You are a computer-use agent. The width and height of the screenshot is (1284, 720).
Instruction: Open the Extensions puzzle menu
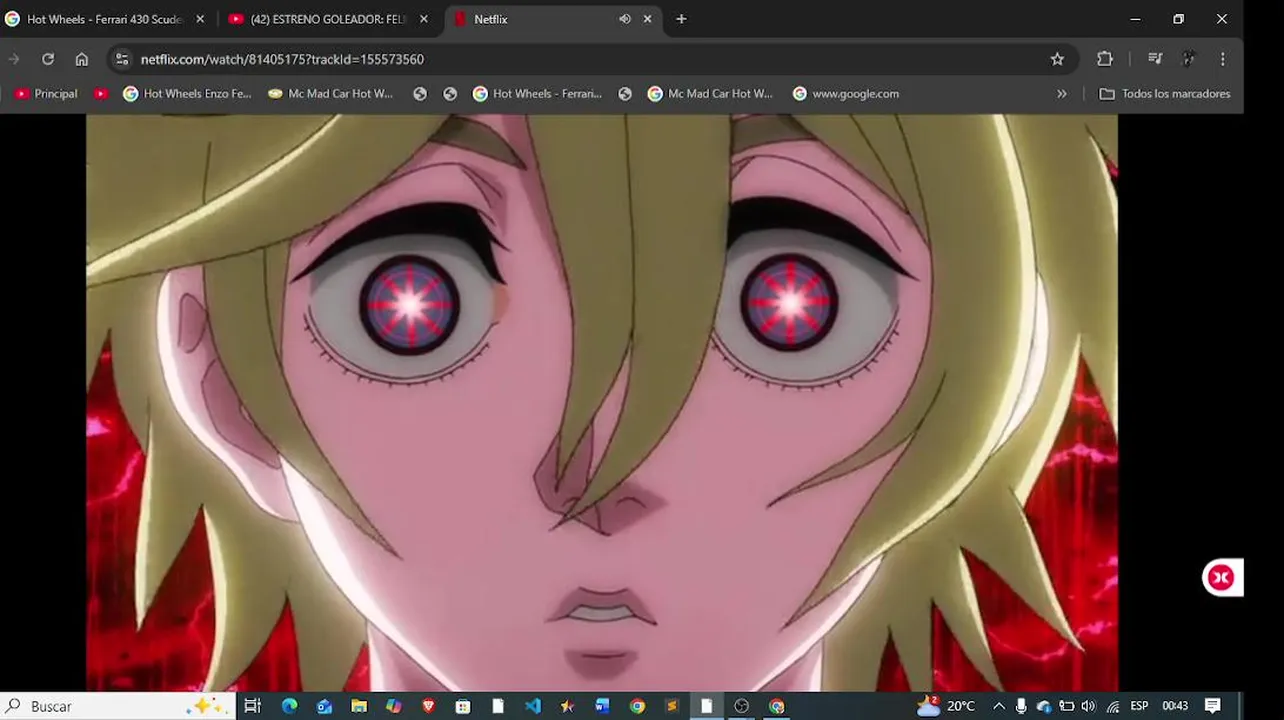pos(1105,59)
